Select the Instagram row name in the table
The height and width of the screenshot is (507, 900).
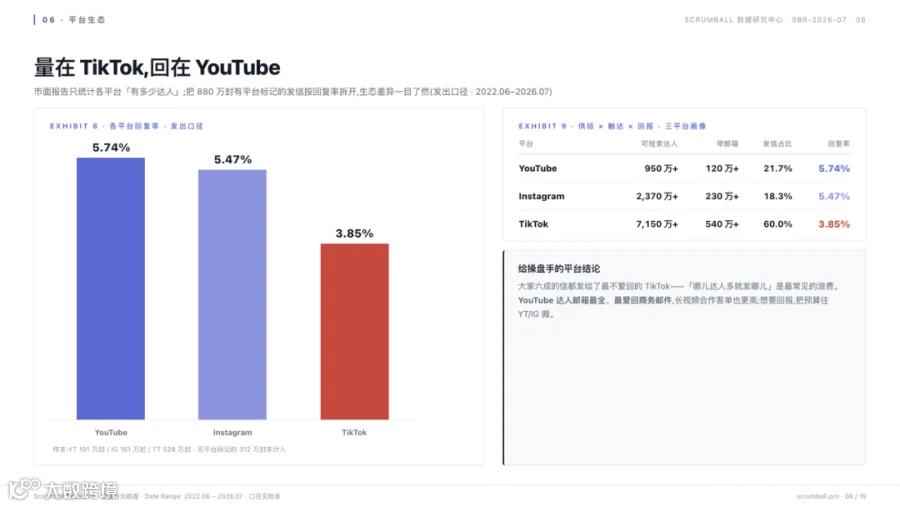[x=541, y=196]
